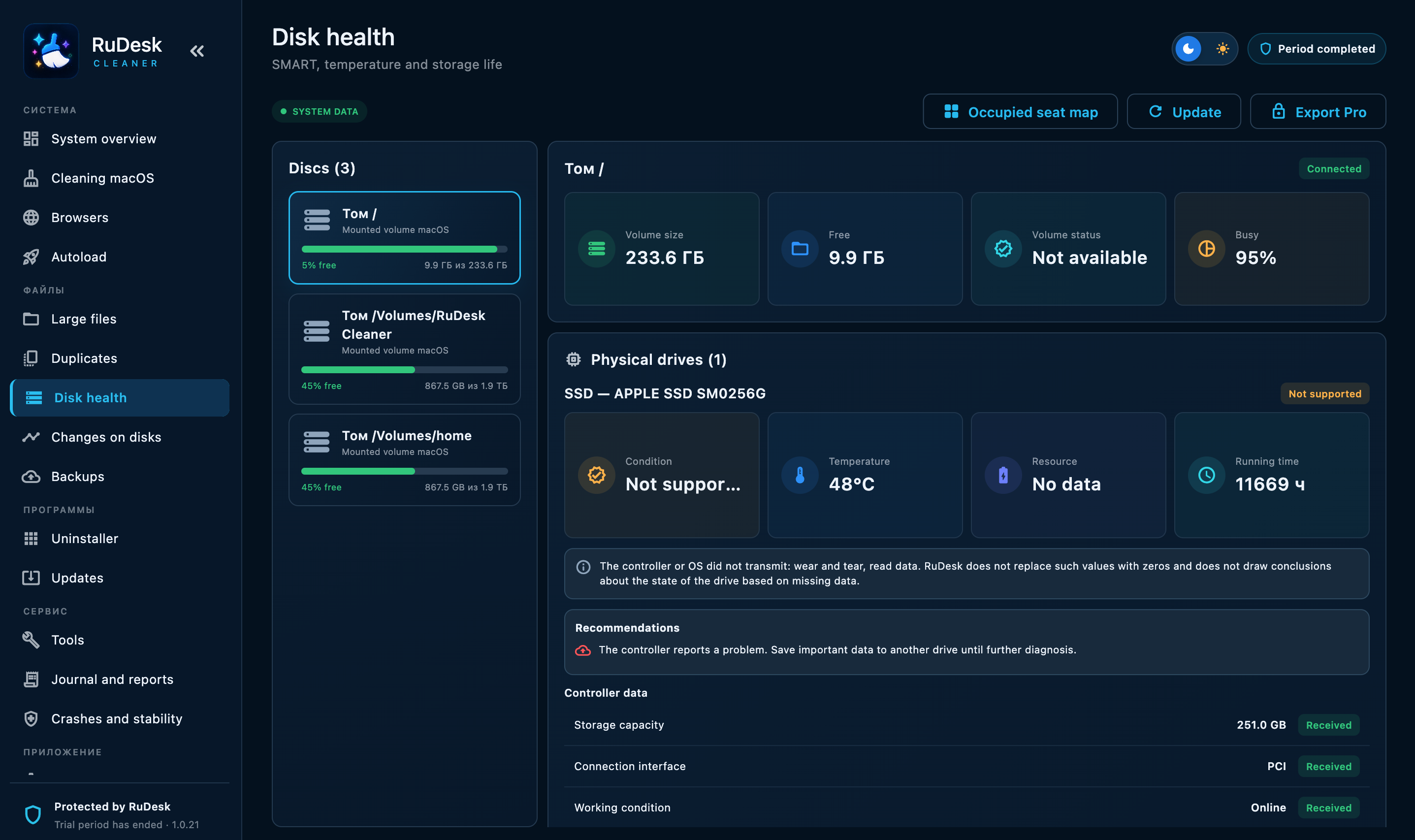Click the Tools wrench icon
The width and height of the screenshot is (1415, 840).
point(31,640)
